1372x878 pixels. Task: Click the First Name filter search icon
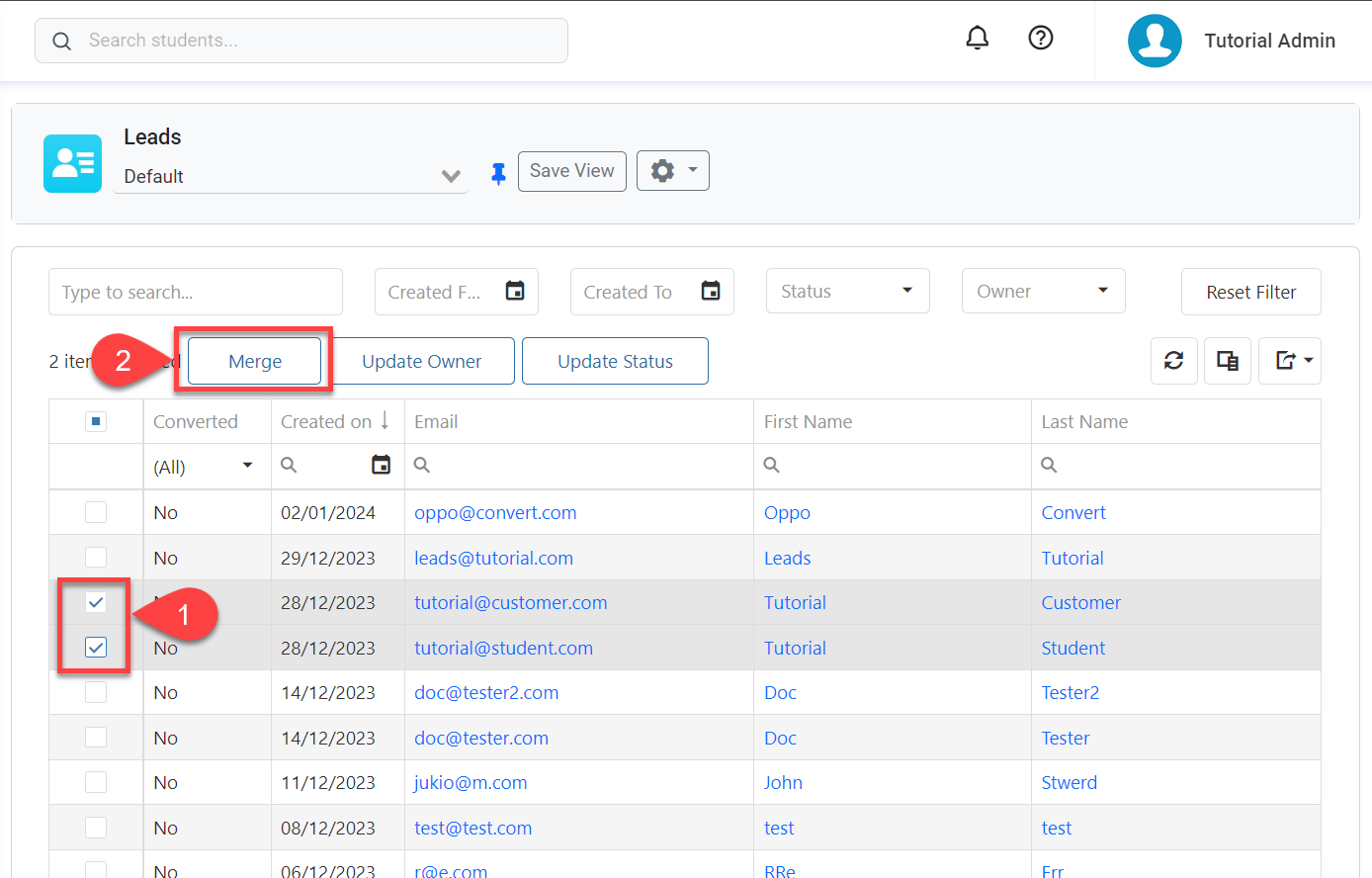click(772, 465)
